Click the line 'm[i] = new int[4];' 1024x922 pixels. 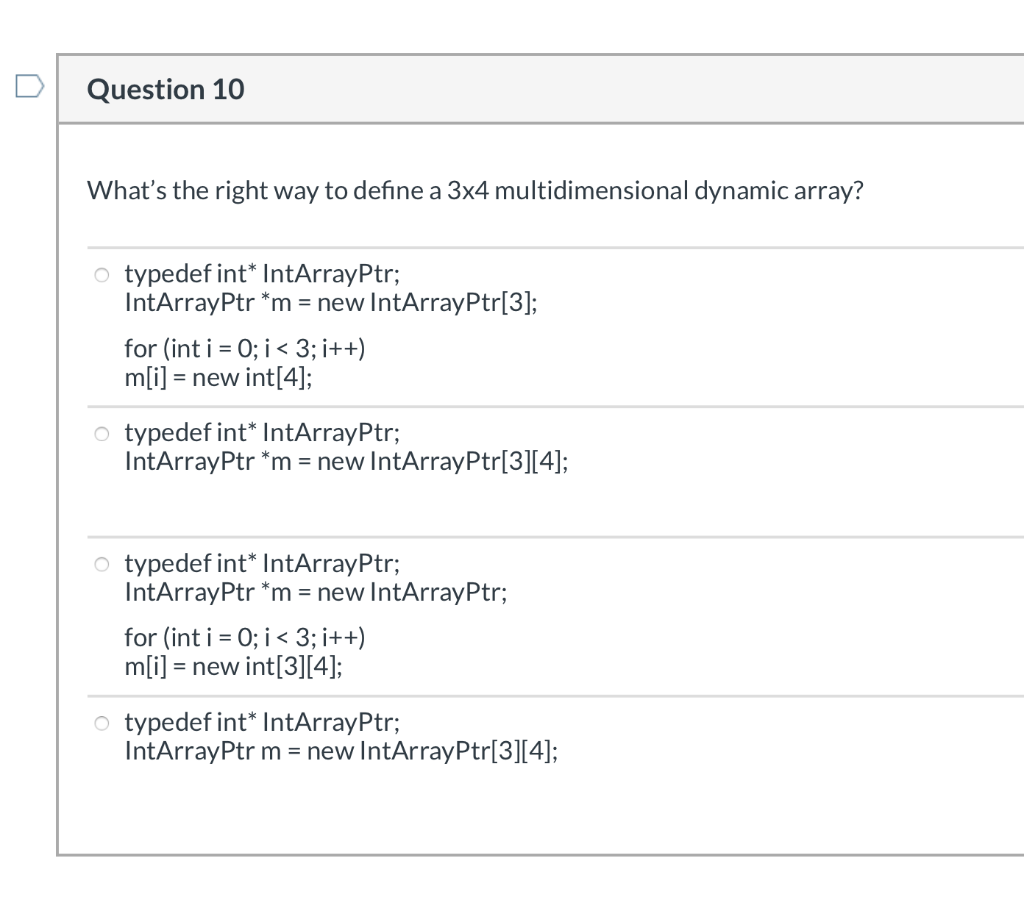(x=218, y=377)
